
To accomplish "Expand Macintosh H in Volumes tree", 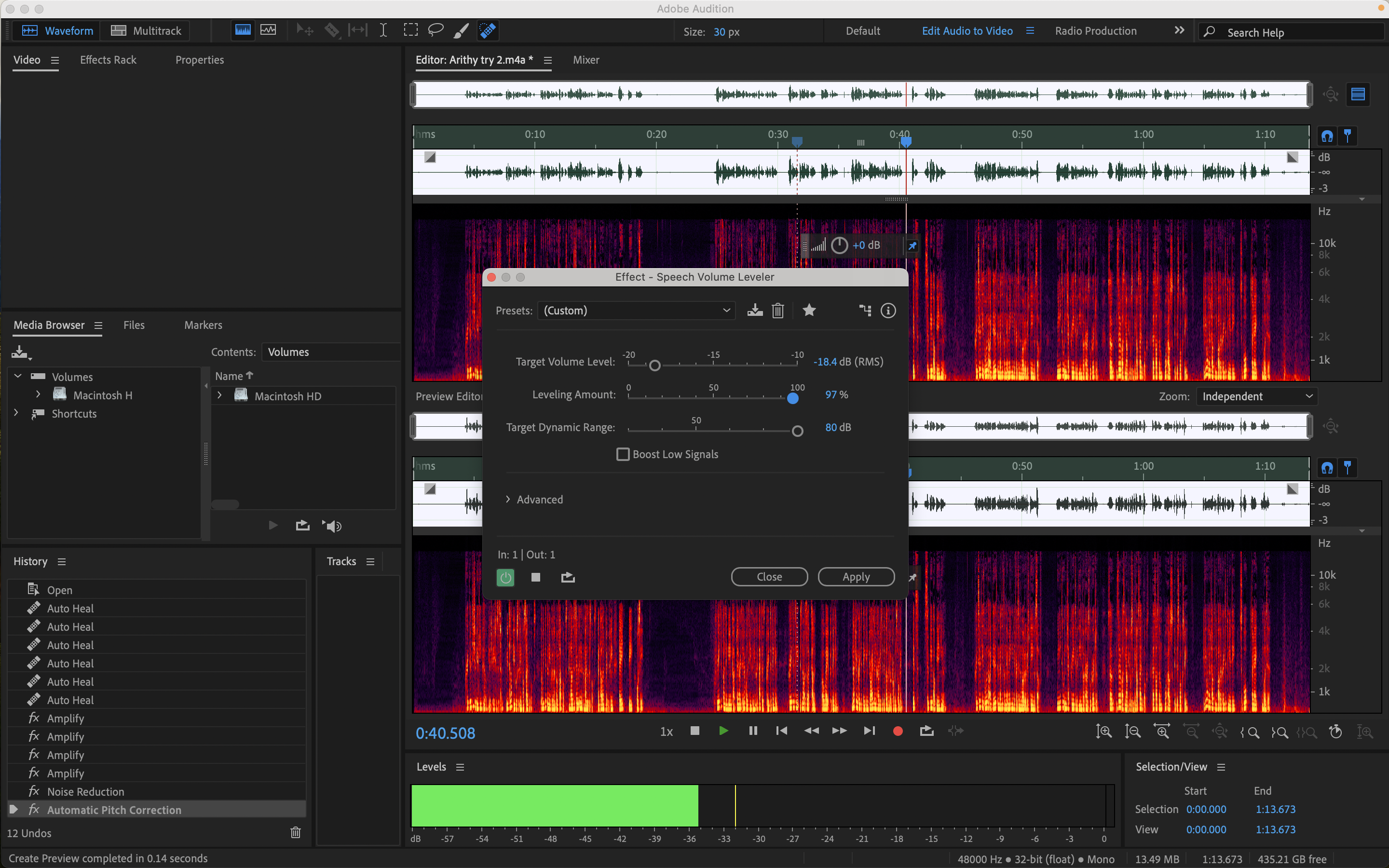I will pyautogui.click(x=38, y=394).
